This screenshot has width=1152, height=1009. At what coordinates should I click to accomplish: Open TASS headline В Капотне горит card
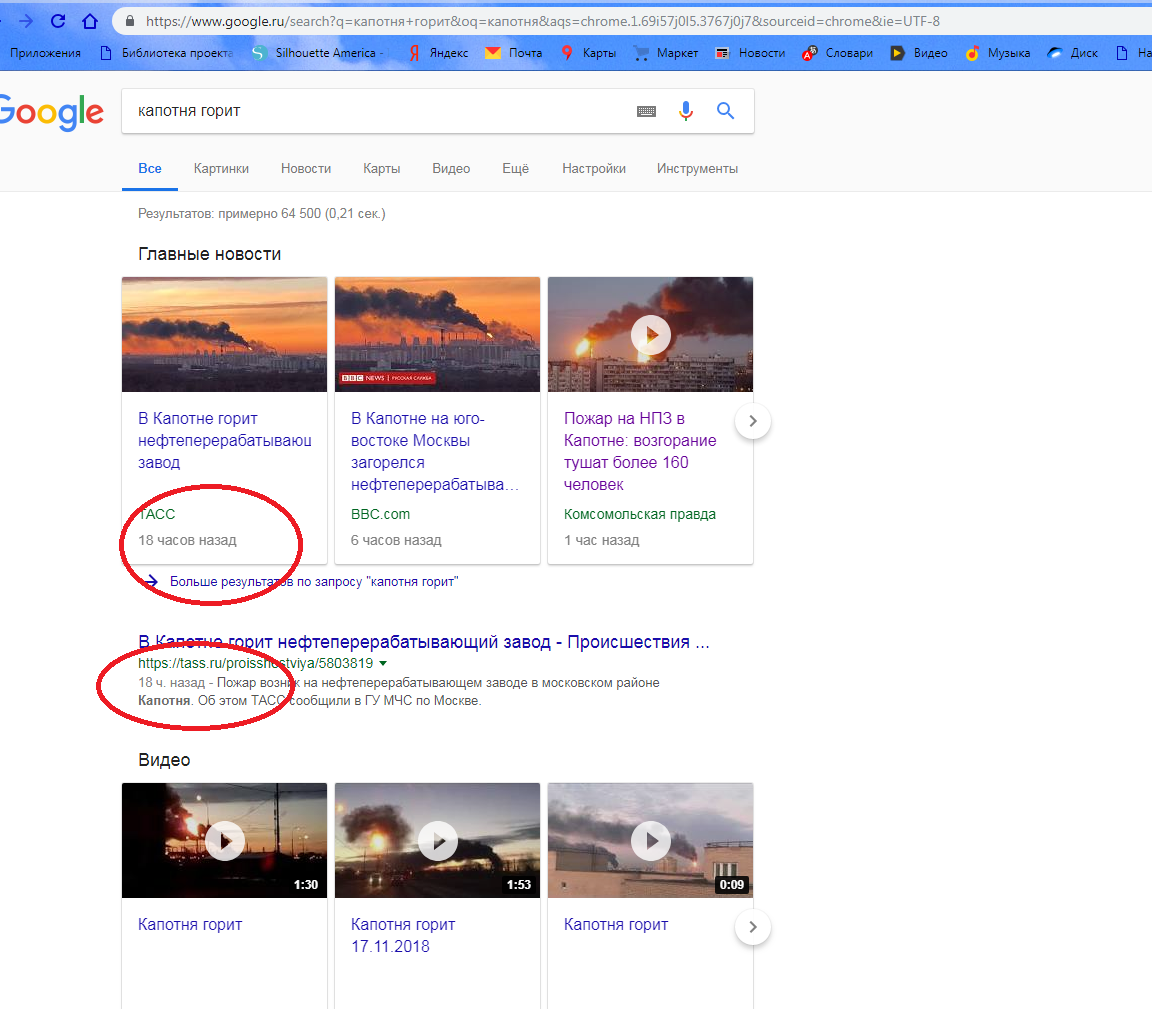click(224, 440)
